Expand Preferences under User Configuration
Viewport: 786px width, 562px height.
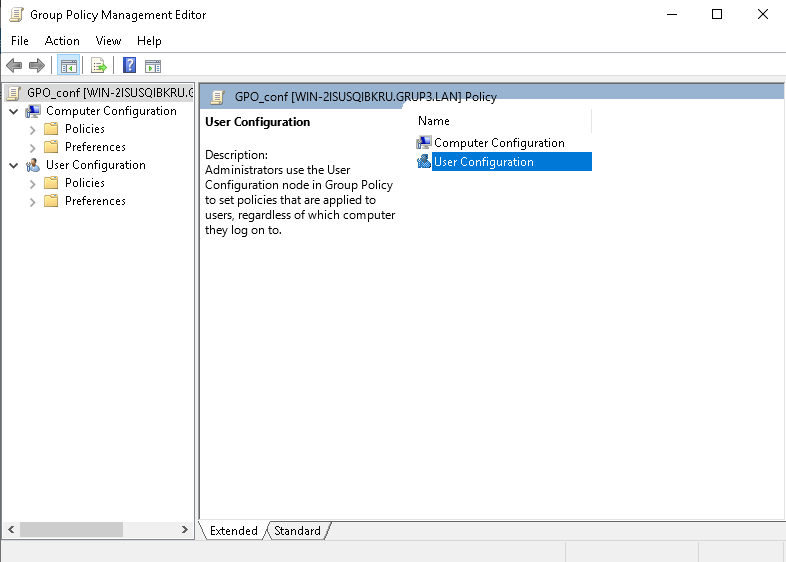tap(33, 201)
